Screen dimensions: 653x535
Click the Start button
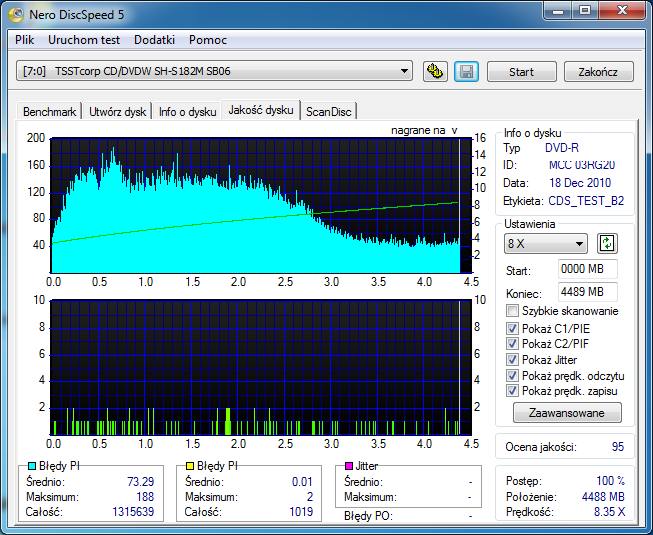[521, 72]
